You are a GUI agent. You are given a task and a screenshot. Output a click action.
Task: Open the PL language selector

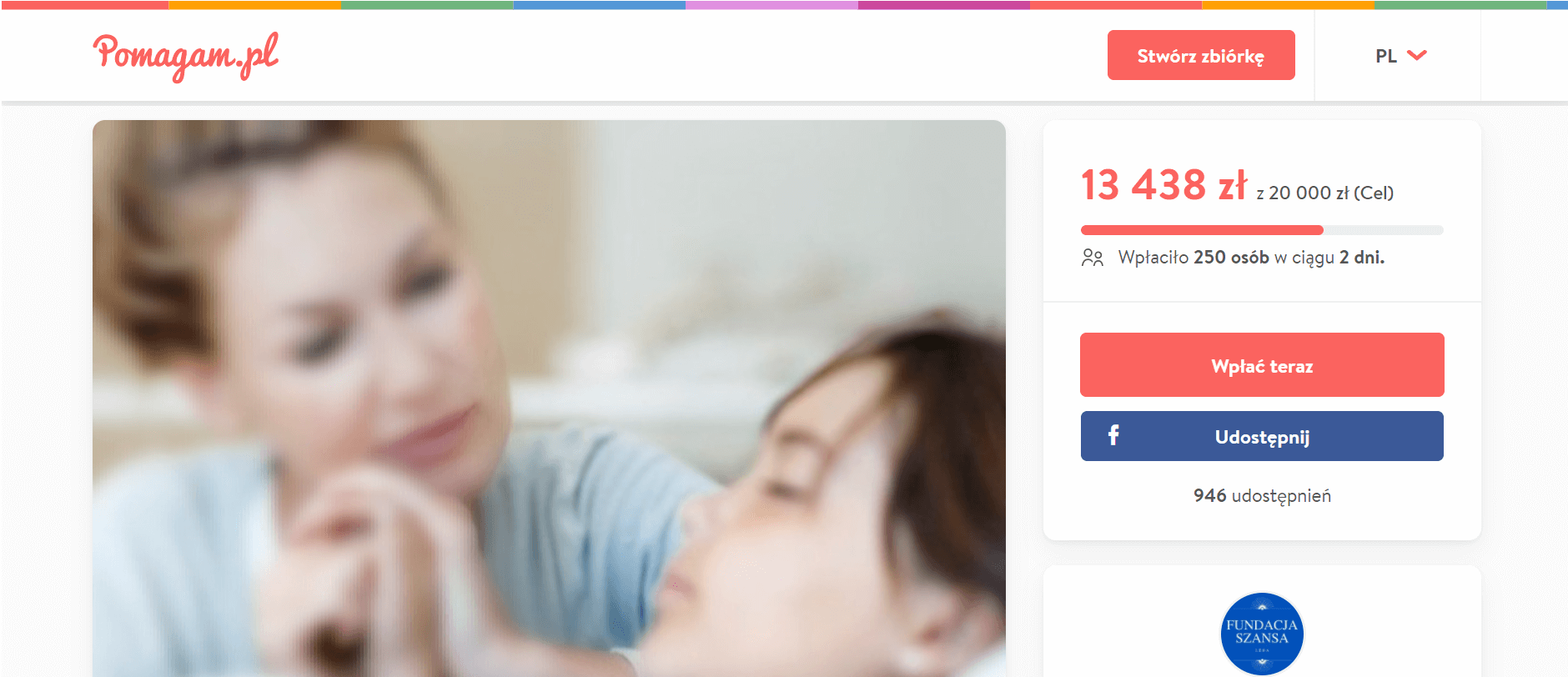tap(1400, 56)
